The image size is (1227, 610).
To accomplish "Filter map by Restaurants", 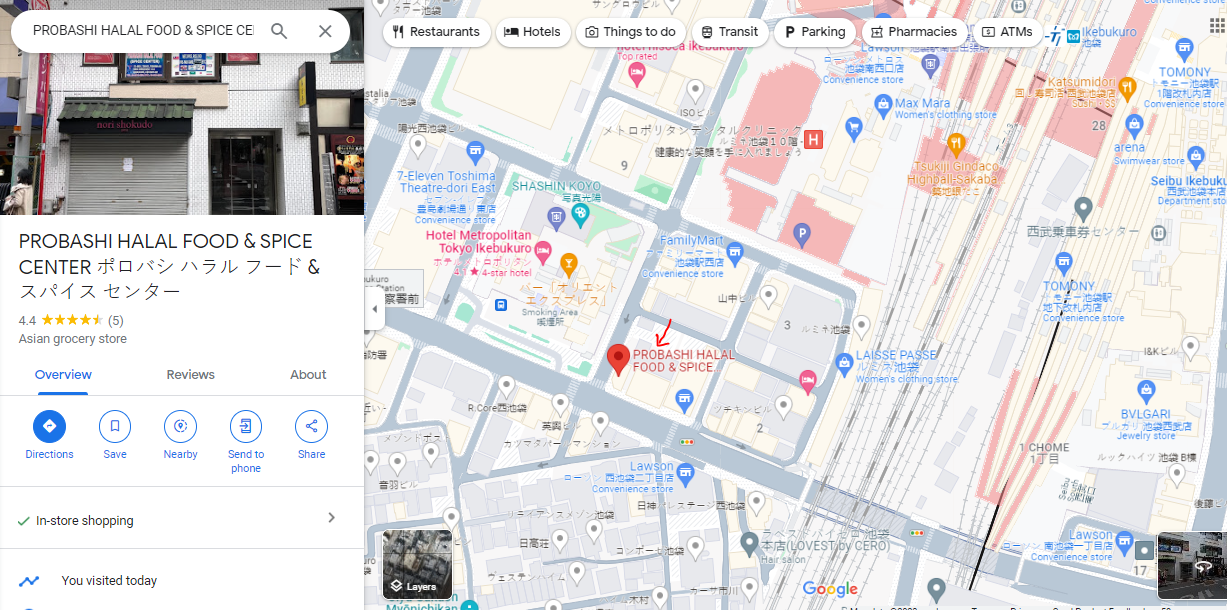I will (436, 32).
